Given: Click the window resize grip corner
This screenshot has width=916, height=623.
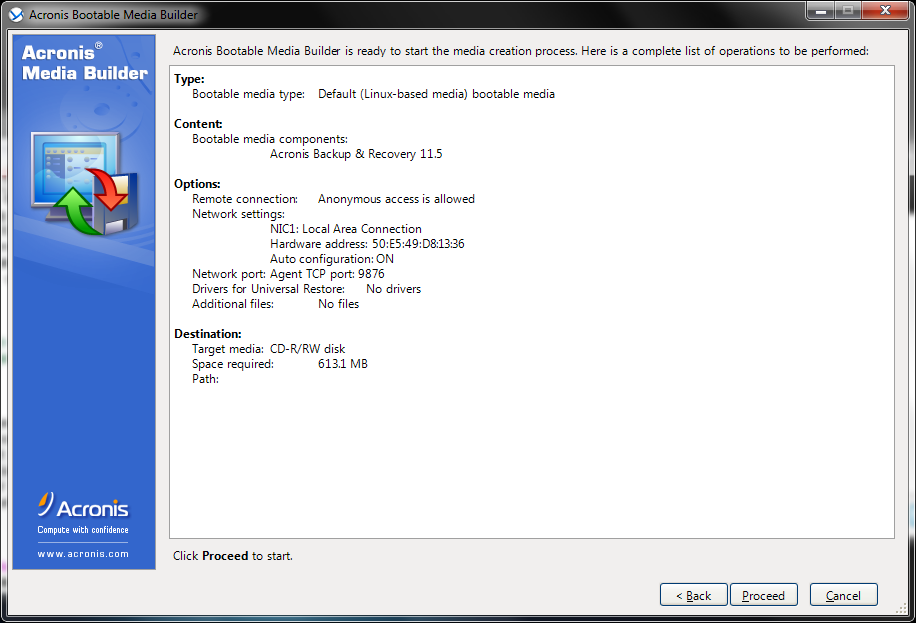Looking at the screenshot, I should (x=901, y=609).
